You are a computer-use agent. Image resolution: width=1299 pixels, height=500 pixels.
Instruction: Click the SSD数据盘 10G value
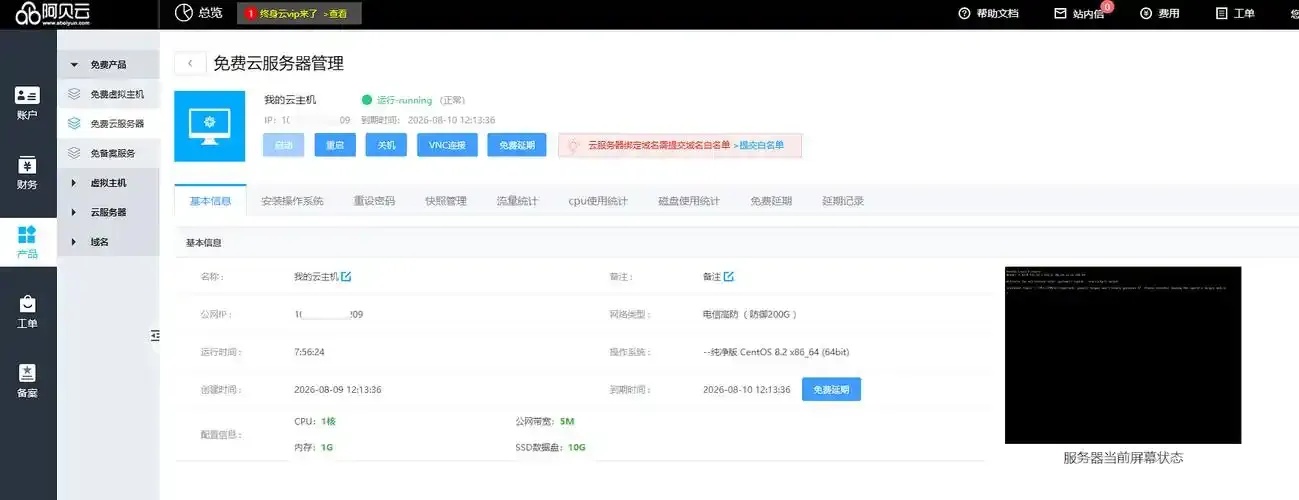576,447
